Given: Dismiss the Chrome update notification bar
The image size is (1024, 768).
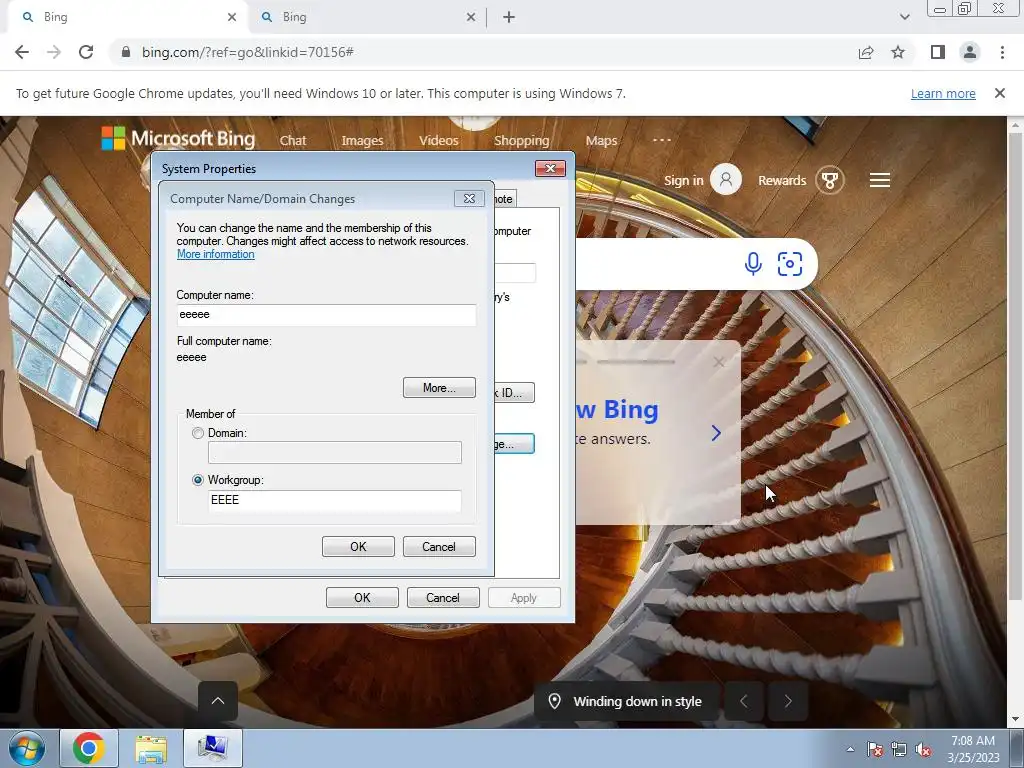Looking at the screenshot, I should click(999, 93).
